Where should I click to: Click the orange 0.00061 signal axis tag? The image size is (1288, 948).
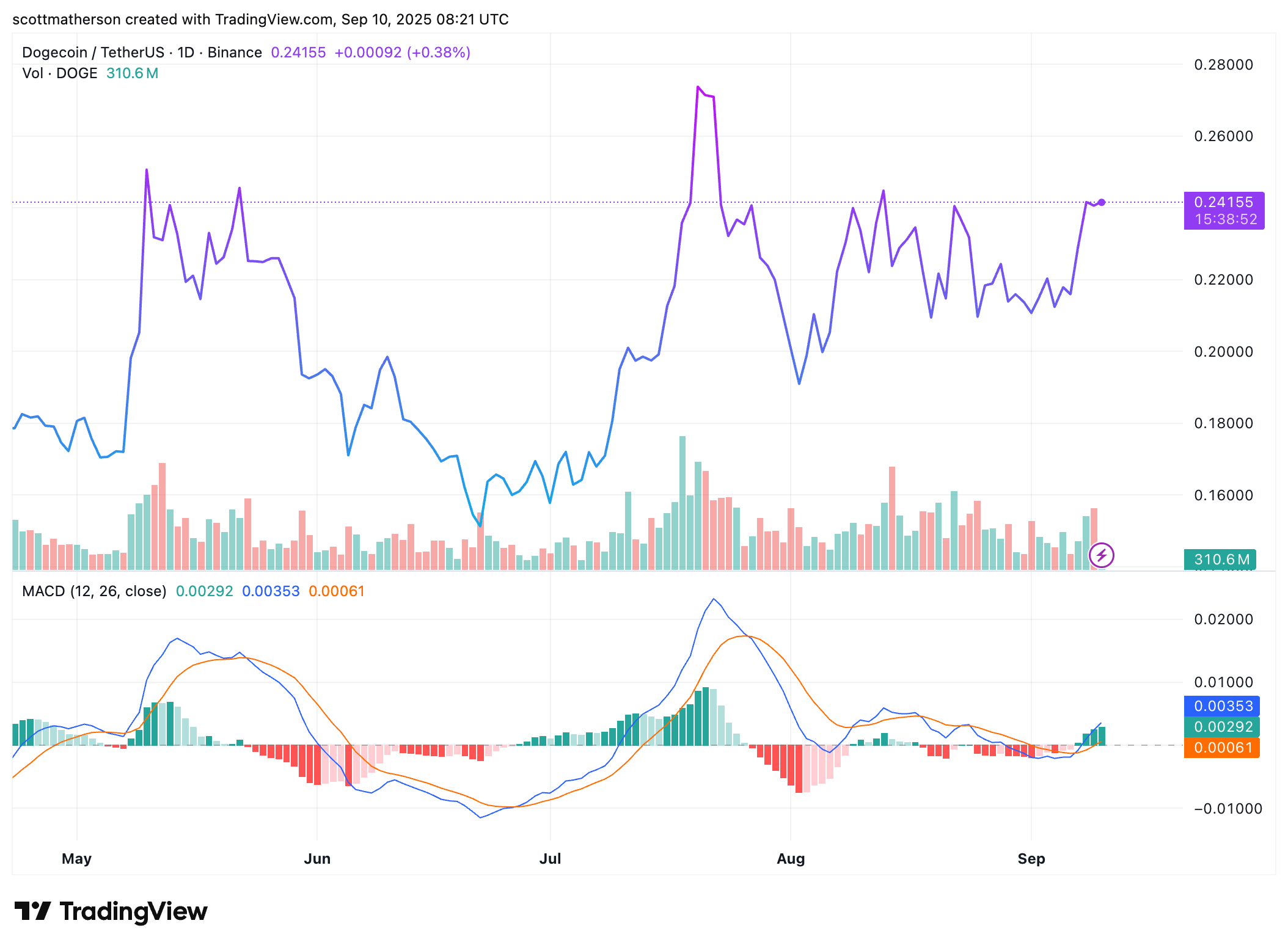[x=1222, y=748]
